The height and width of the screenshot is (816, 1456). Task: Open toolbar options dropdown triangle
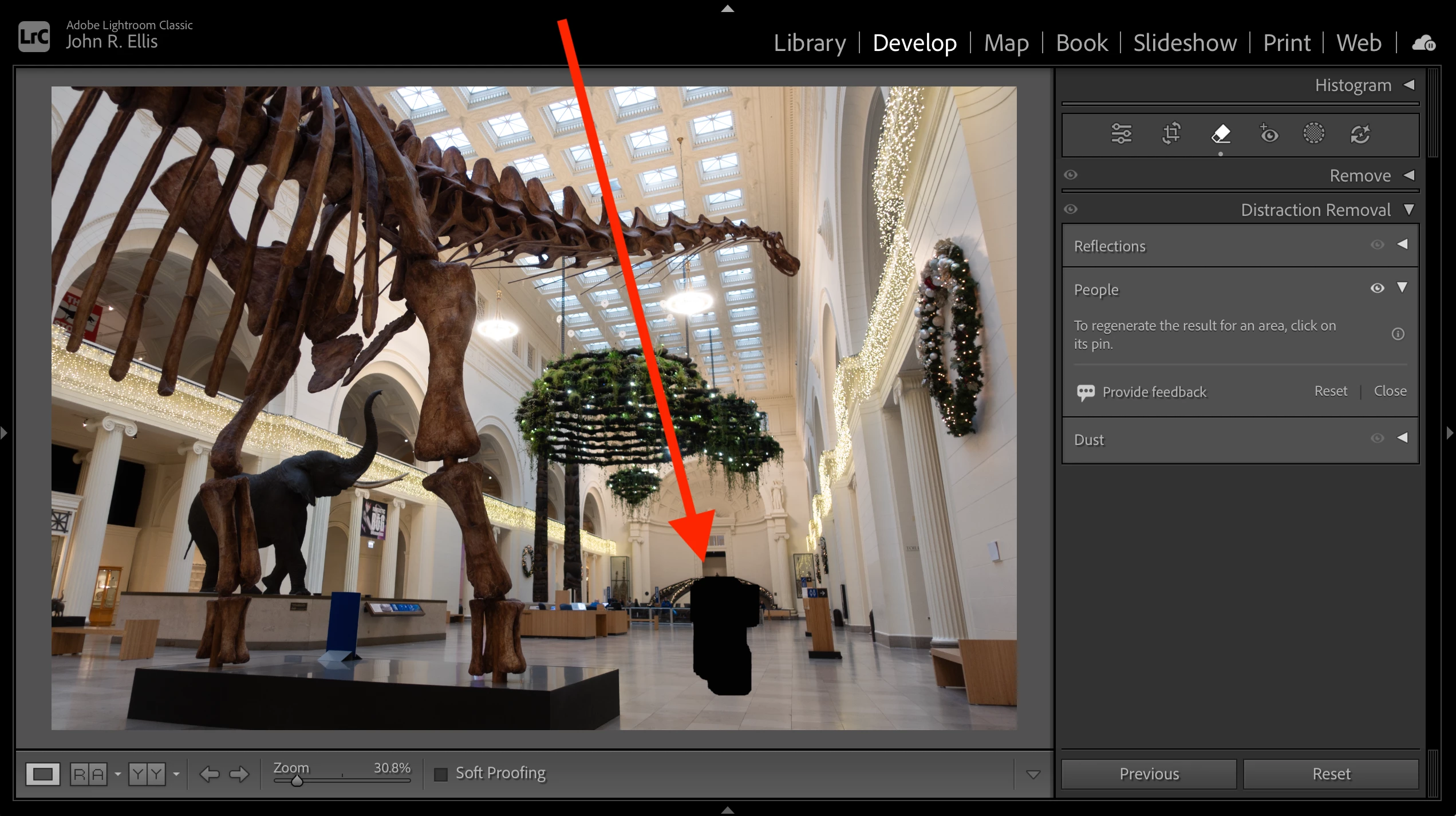1033,775
